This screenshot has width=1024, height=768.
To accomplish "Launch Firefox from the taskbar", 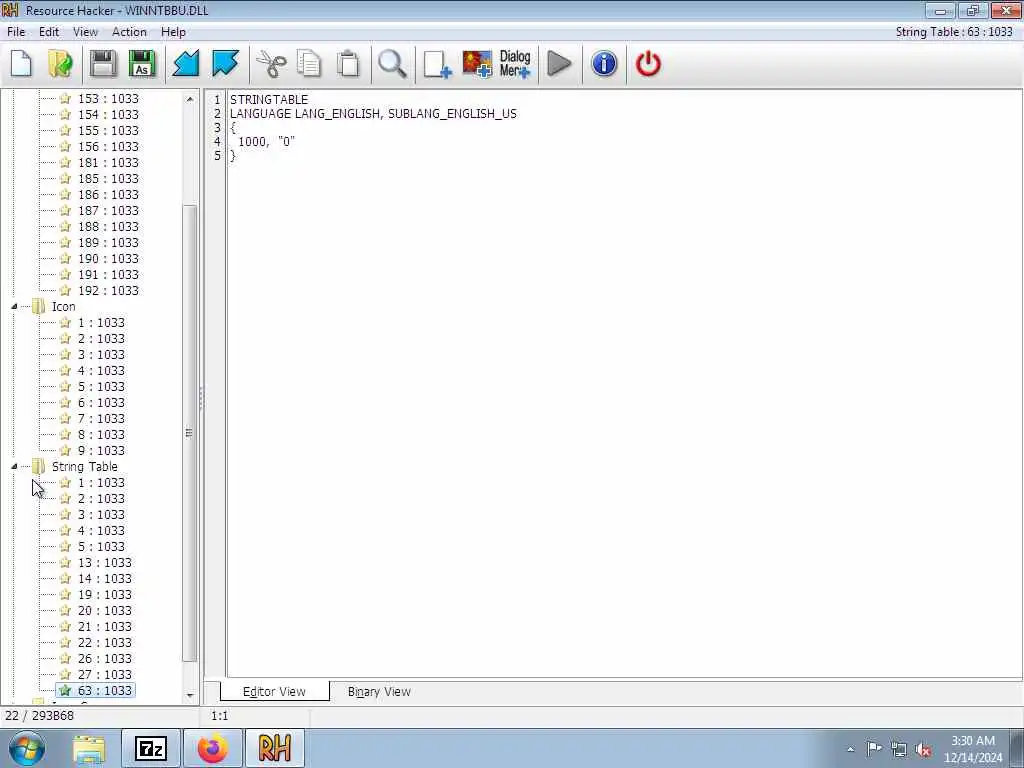I will [213, 748].
